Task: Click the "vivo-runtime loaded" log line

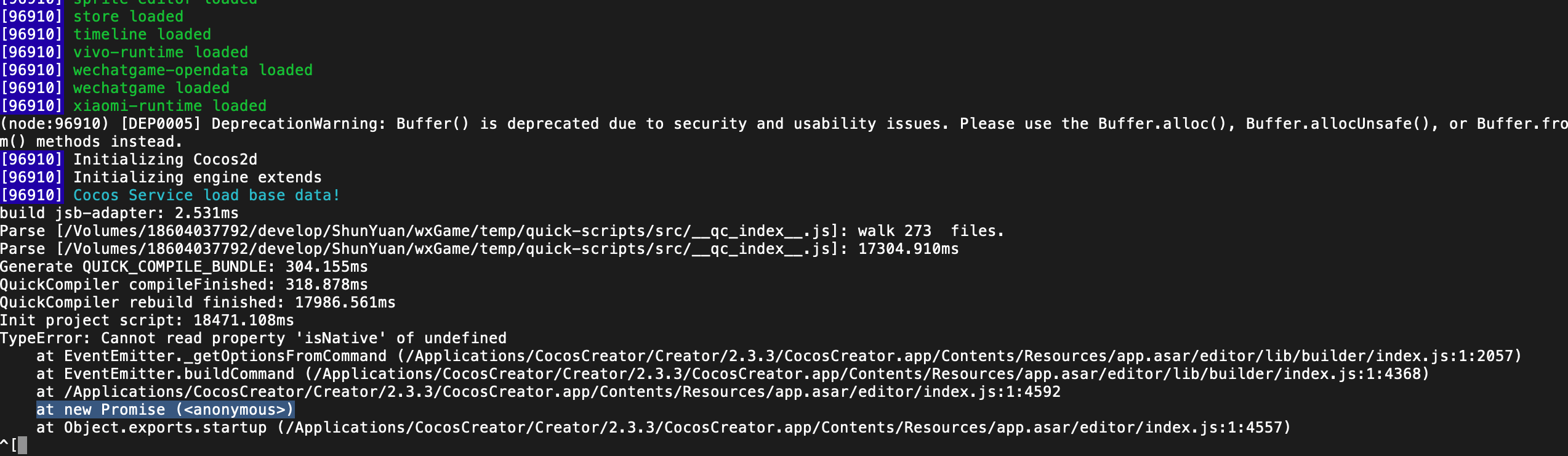Action: [x=160, y=52]
